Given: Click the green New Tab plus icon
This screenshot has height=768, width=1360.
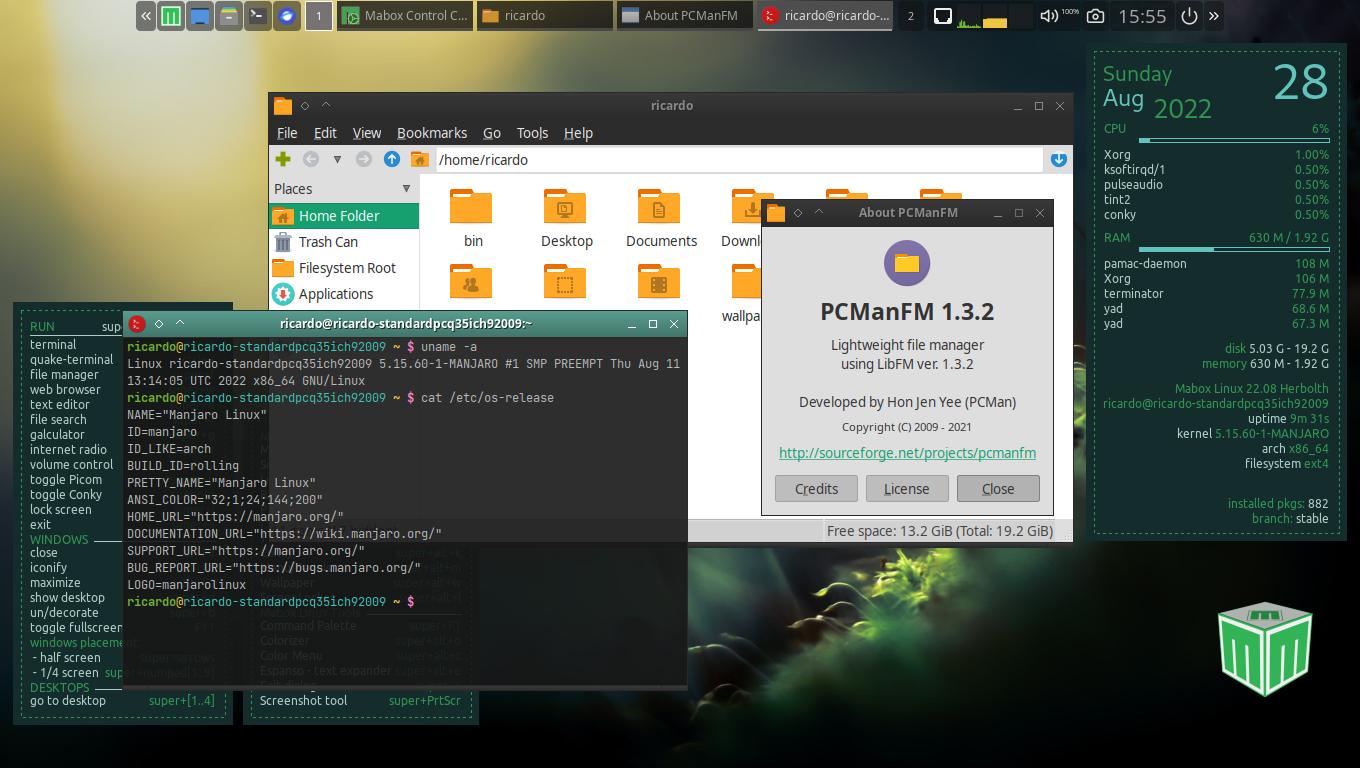Looking at the screenshot, I should tap(283, 159).
